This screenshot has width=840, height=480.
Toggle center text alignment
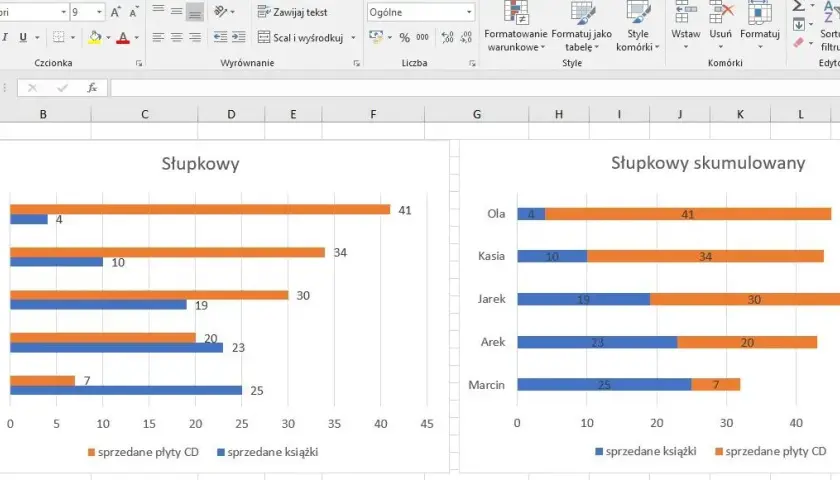point(176,37)
